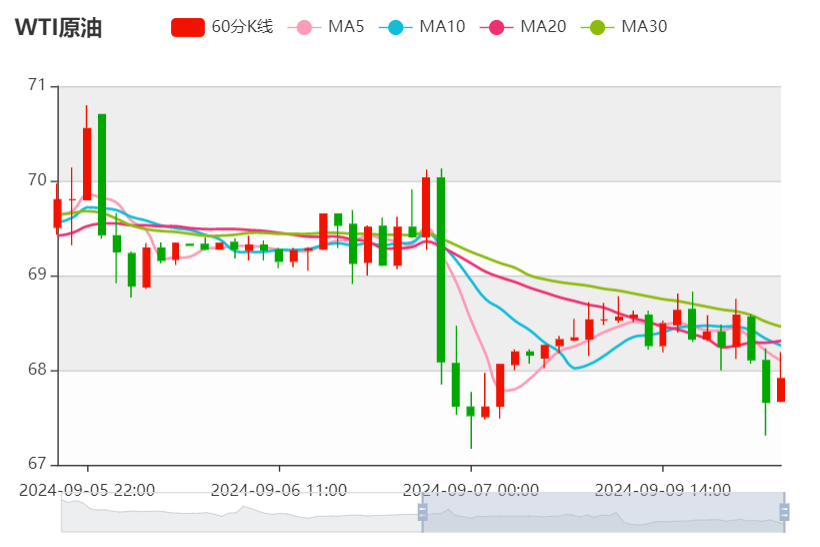The image size is (820, 547).
Task: Toggle the MA10 series via its text label
Action: click(442, 27)
